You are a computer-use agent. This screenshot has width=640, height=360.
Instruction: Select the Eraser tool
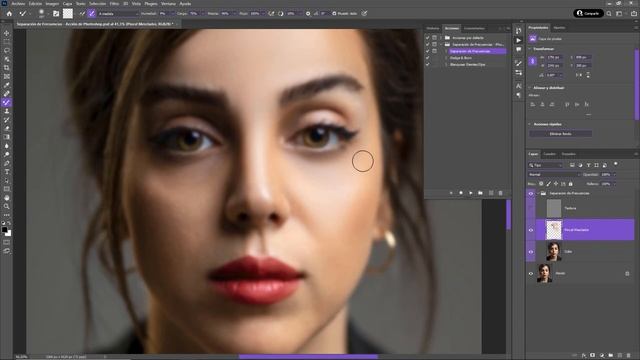(x=7, y=128)
